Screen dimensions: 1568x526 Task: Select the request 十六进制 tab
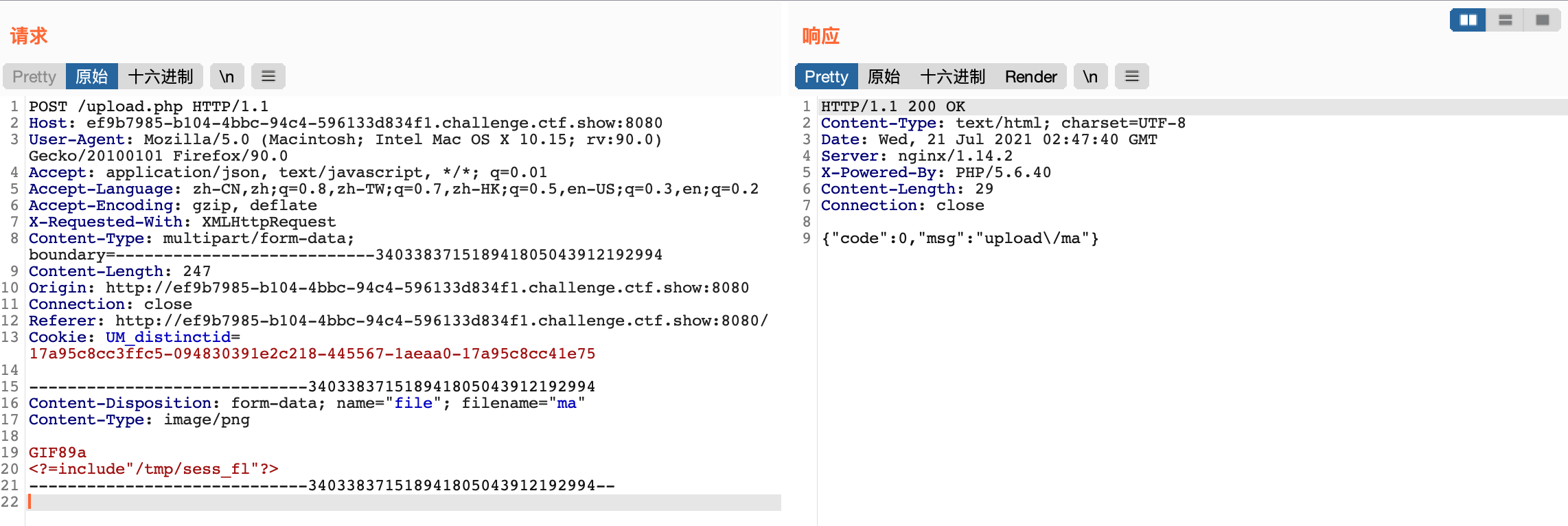point(161,76)
